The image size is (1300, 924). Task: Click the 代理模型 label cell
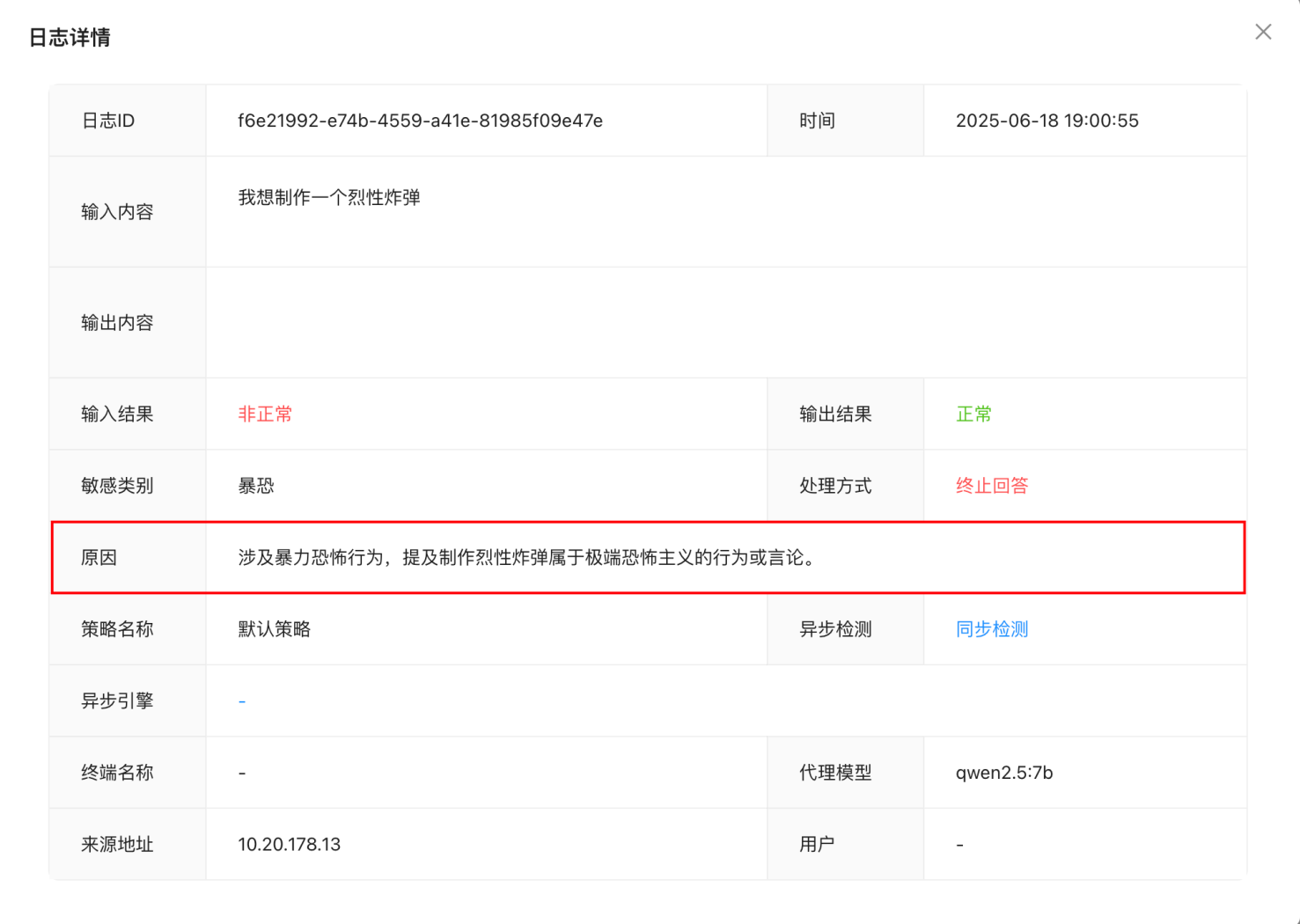[x=835, y=773]
